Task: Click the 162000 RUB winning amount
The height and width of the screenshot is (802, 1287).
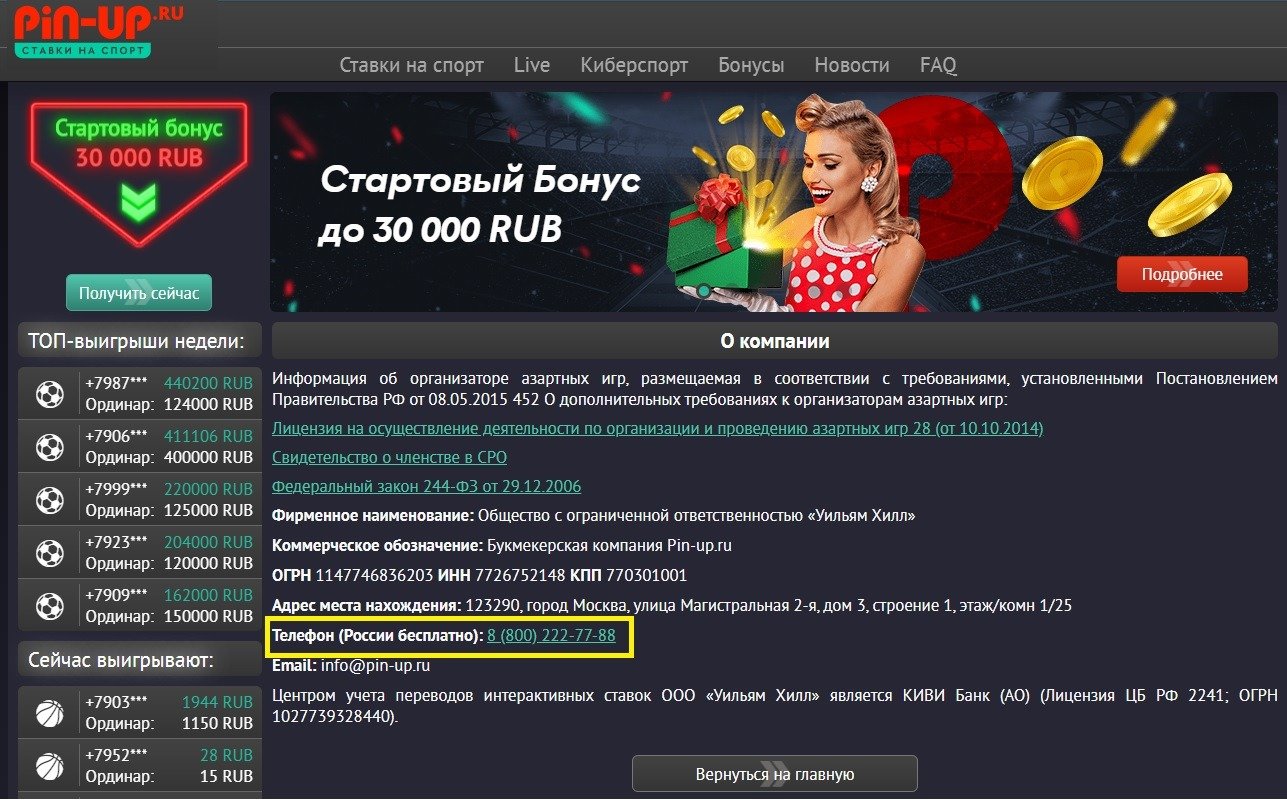Action: (208, 595)
